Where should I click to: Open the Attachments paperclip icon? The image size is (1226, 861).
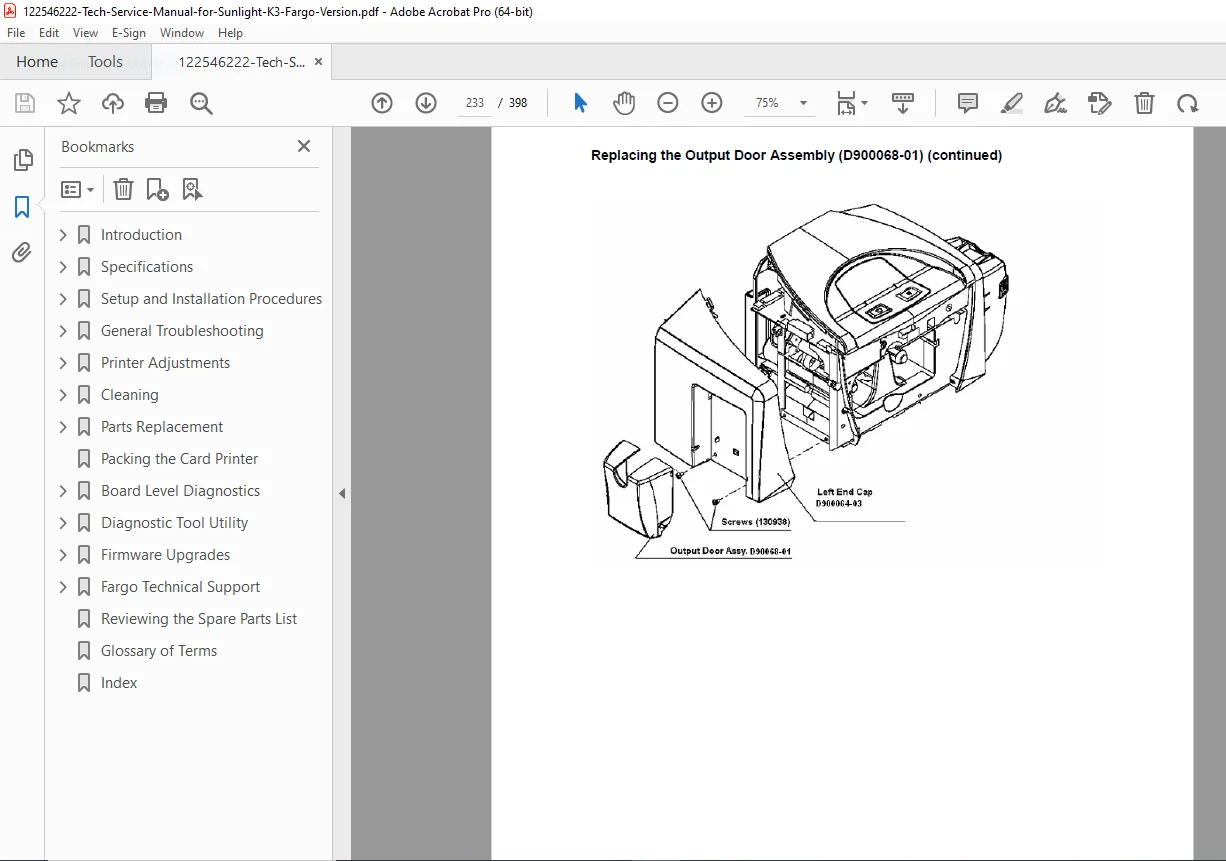[x=22, y=253]
